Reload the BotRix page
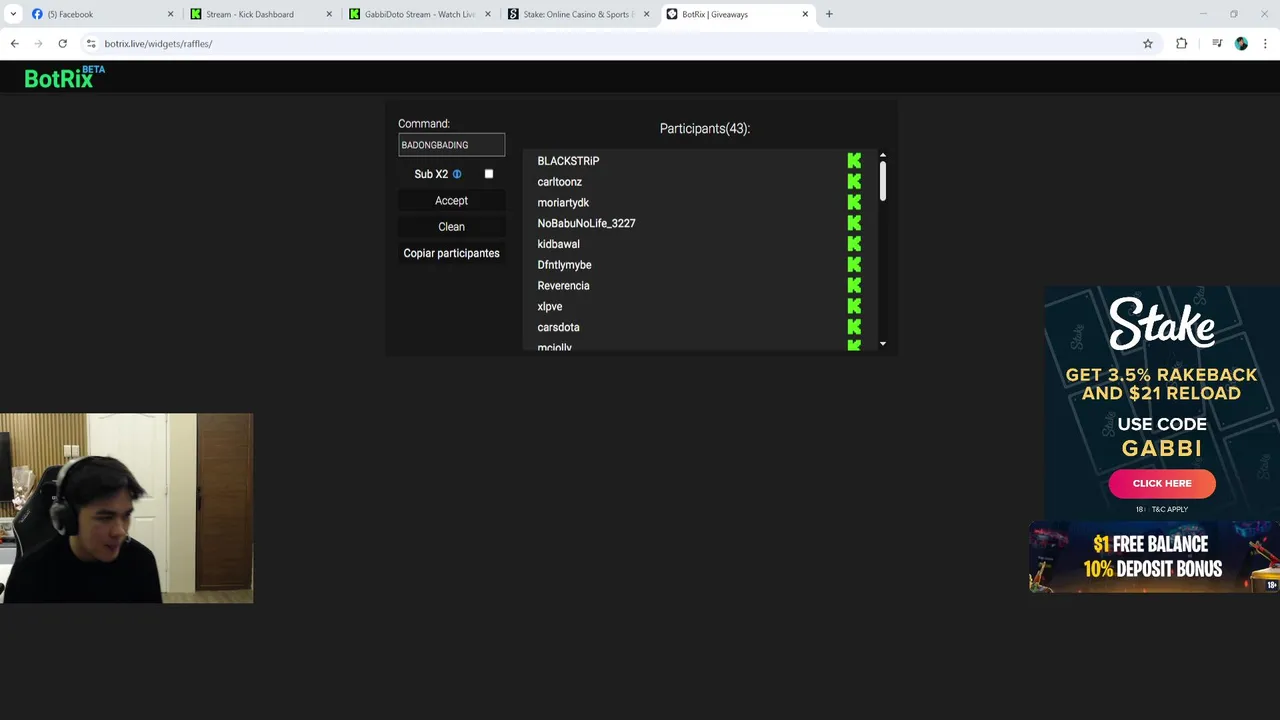The image size is (1280, 720). click(x=62, y=44)
